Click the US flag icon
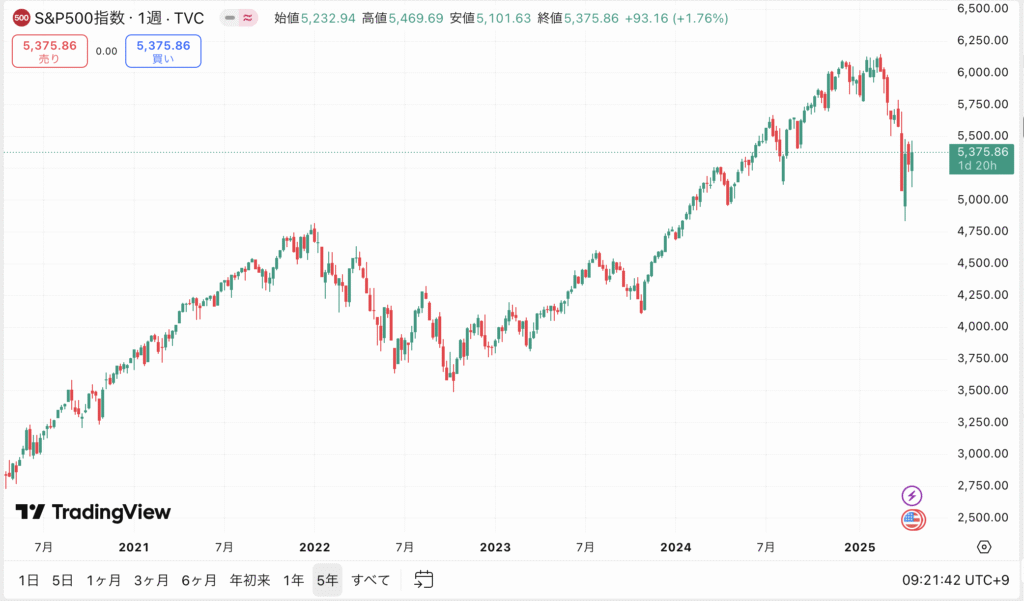 click(x=912, y=519)
